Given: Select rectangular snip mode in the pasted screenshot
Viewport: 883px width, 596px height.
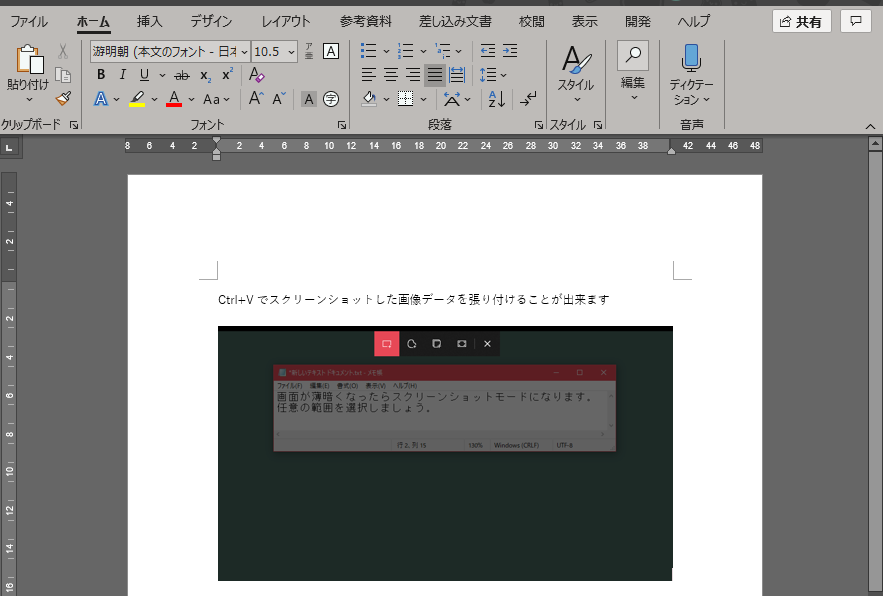Looking at the screenshot, I should (387, 344).
